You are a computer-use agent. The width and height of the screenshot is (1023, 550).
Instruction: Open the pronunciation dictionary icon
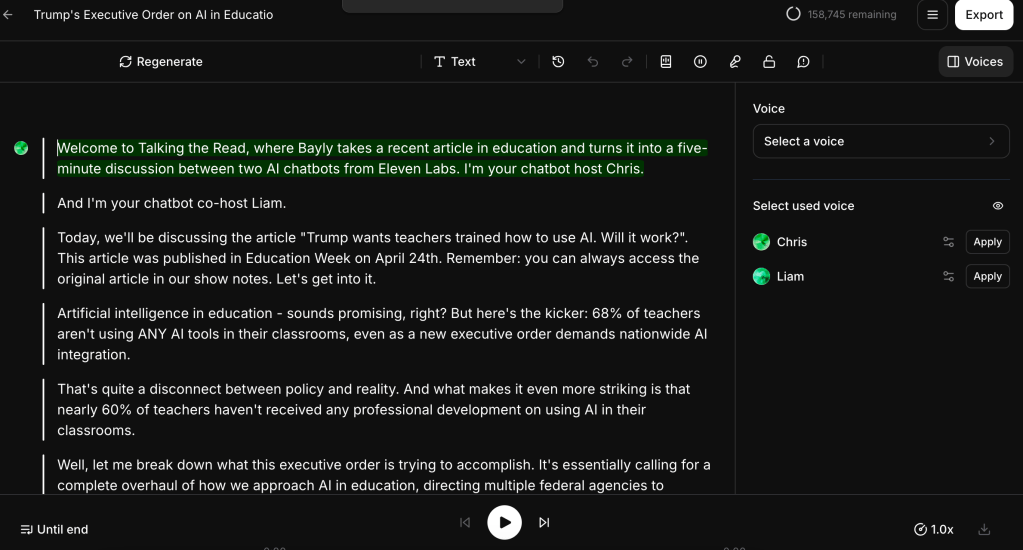coord(666,62)
